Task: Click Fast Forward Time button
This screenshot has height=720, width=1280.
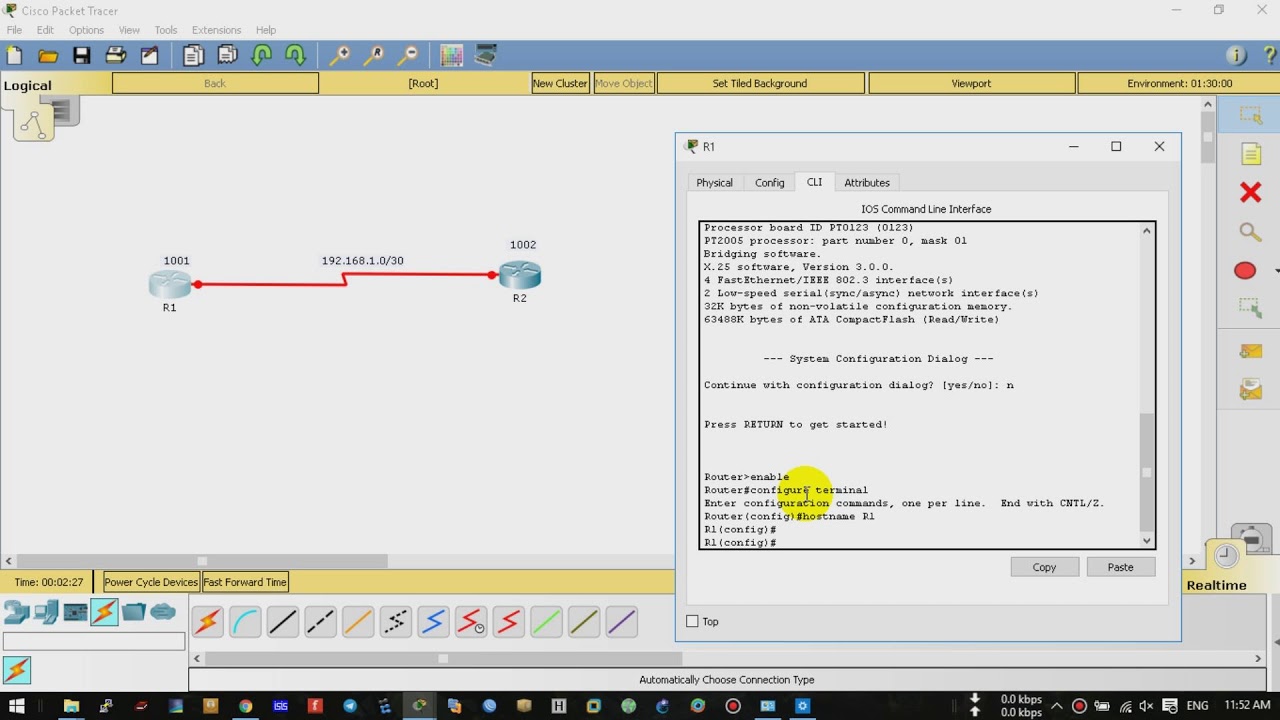Action: (245, 582)
